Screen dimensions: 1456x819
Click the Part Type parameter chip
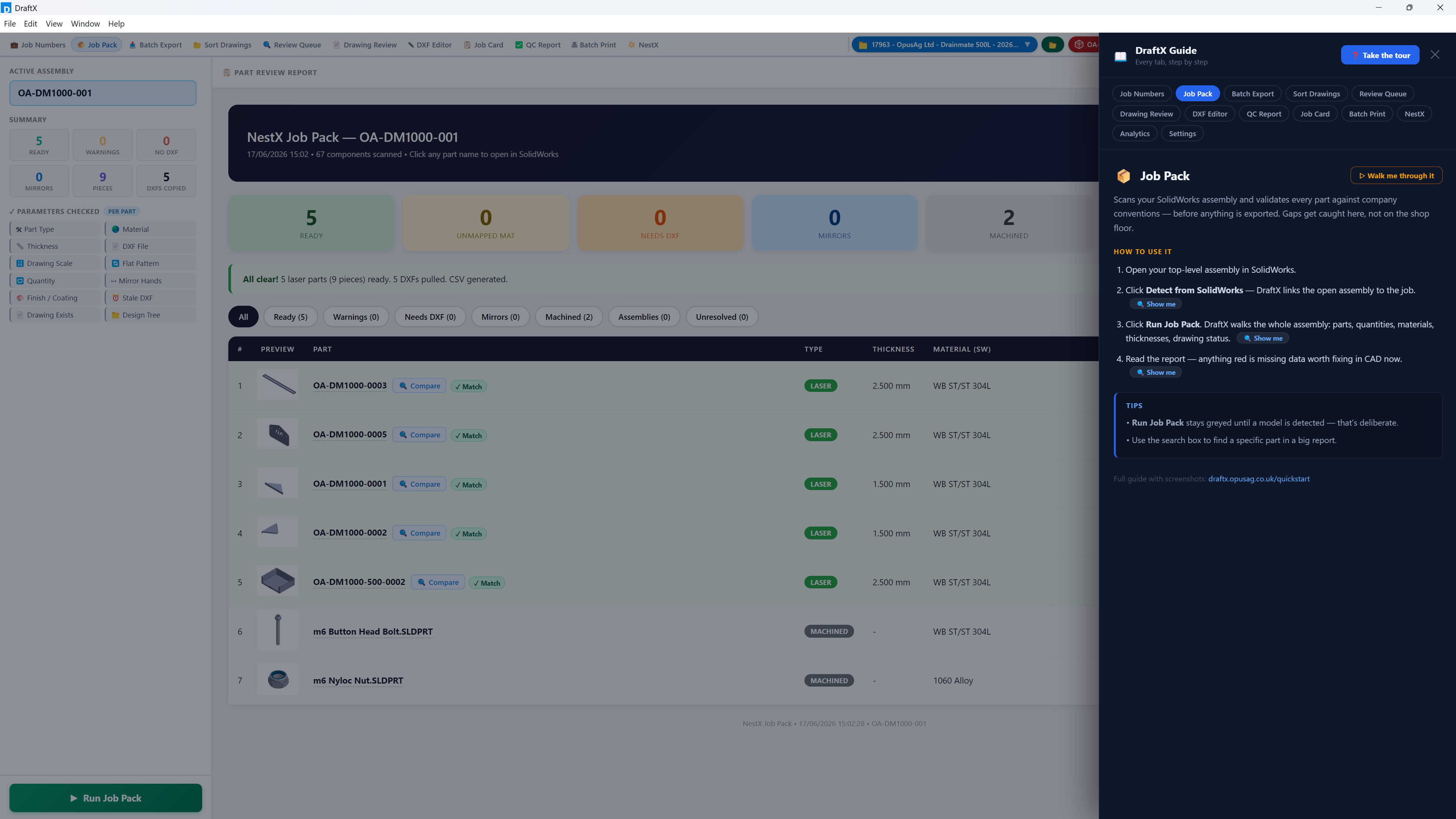coord(55,229)
